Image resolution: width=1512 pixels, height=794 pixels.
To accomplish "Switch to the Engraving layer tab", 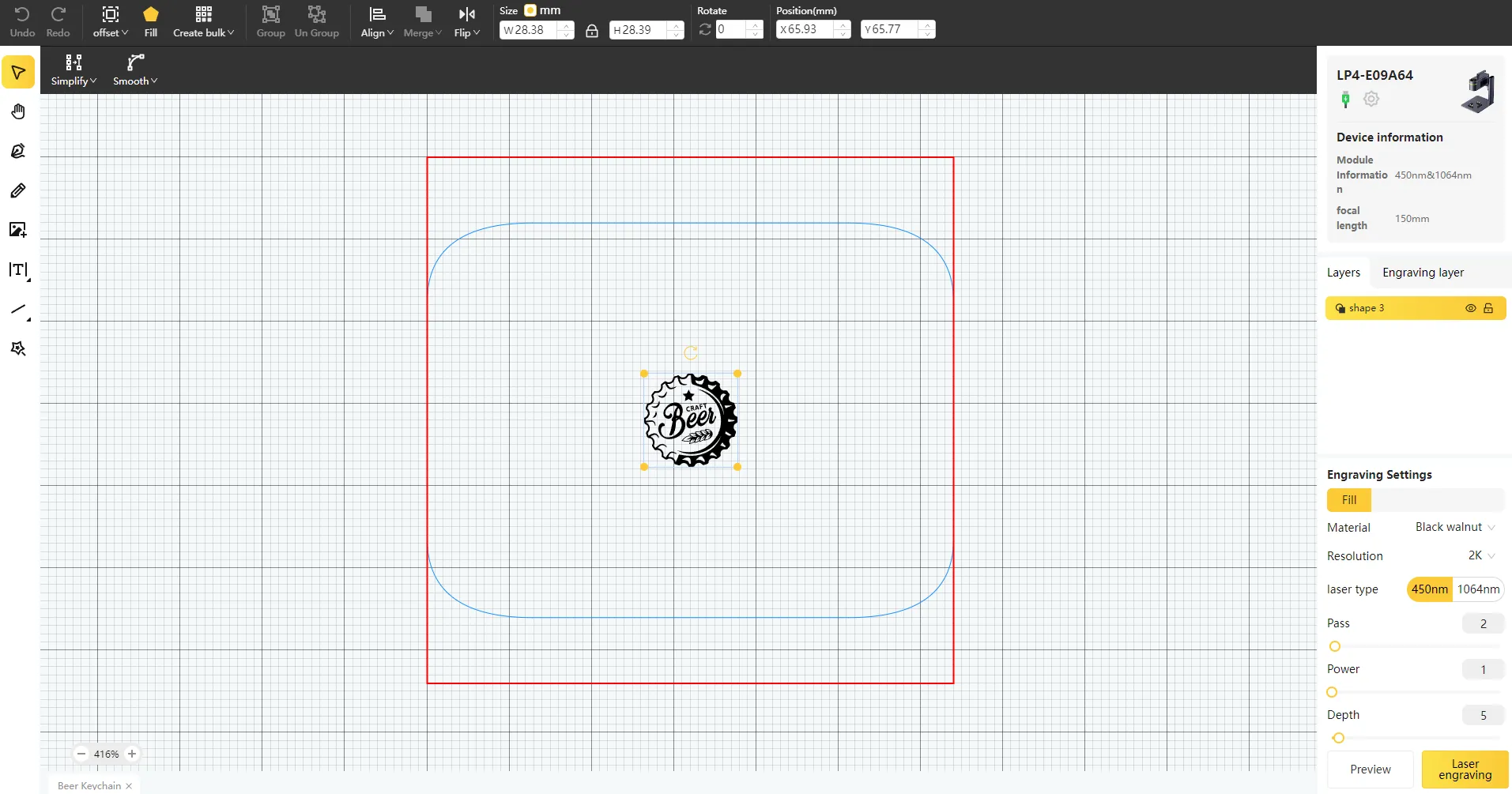I will 1423,273.
